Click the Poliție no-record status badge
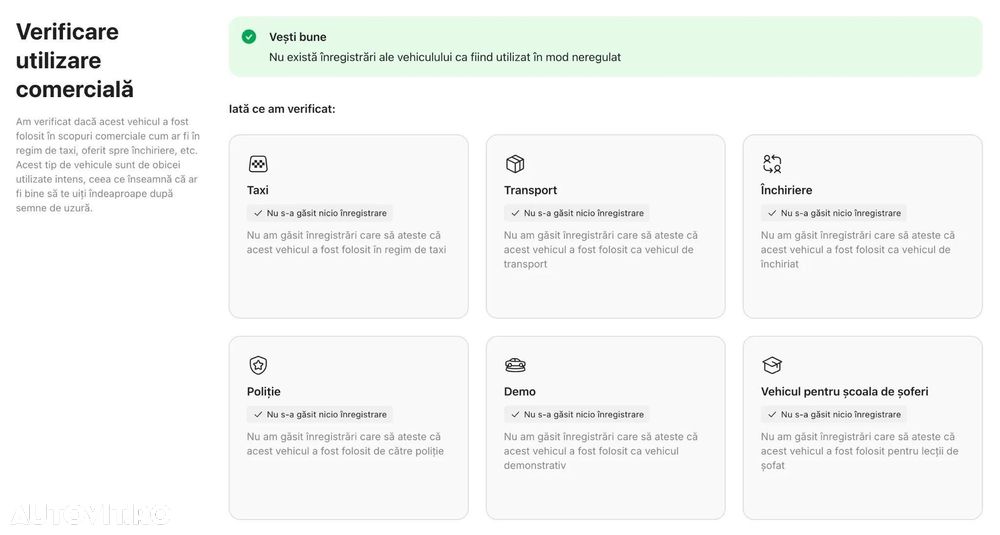This screenshot has height=535, width=1000. 320,414
